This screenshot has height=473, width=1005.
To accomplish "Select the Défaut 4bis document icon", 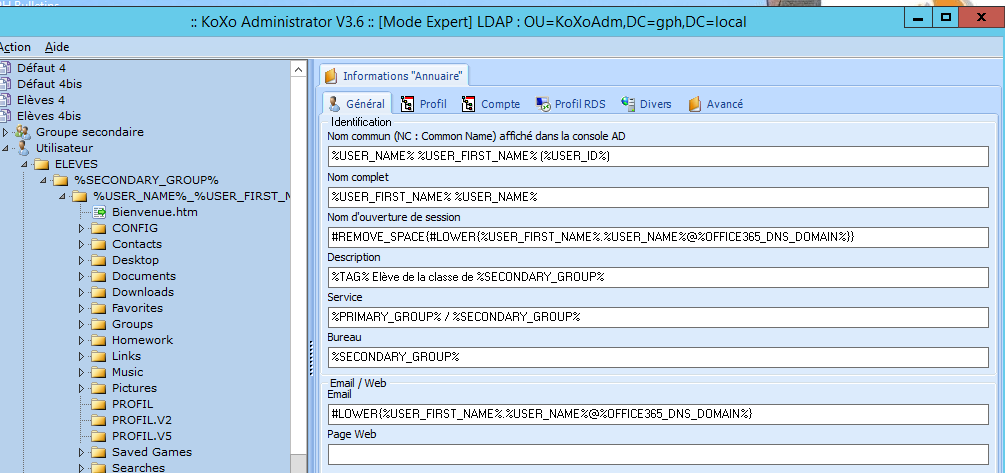I will pyautogui.click(x=5, y=84).
